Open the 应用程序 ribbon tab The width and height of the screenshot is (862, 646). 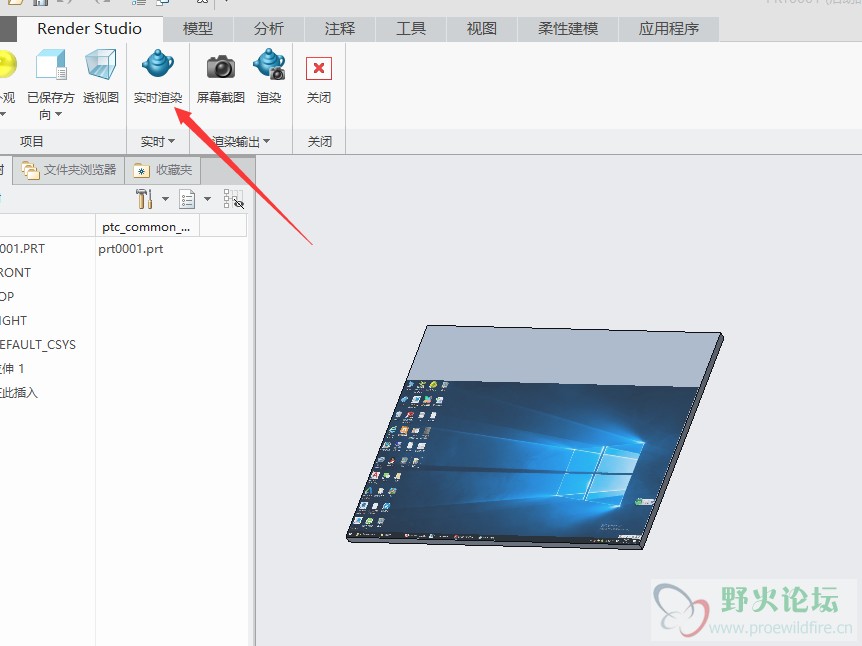tap(668, 29)
